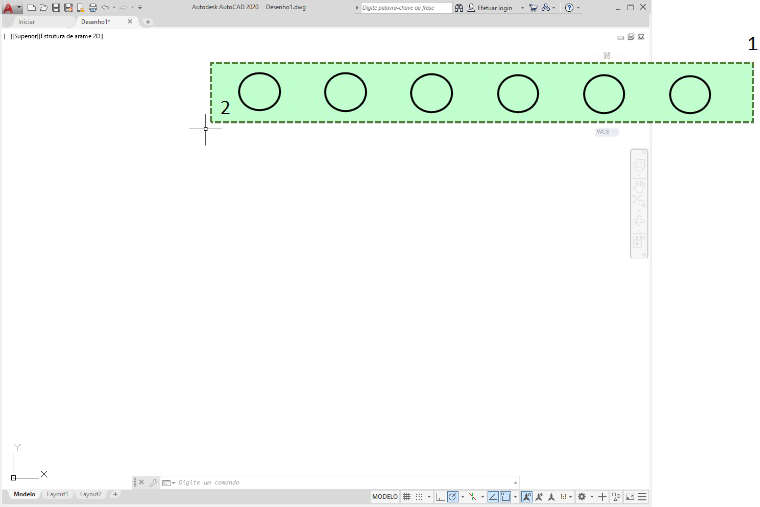Undo the last action
The width and height of the screenshot is (760, 507).
tap(105, 8)
